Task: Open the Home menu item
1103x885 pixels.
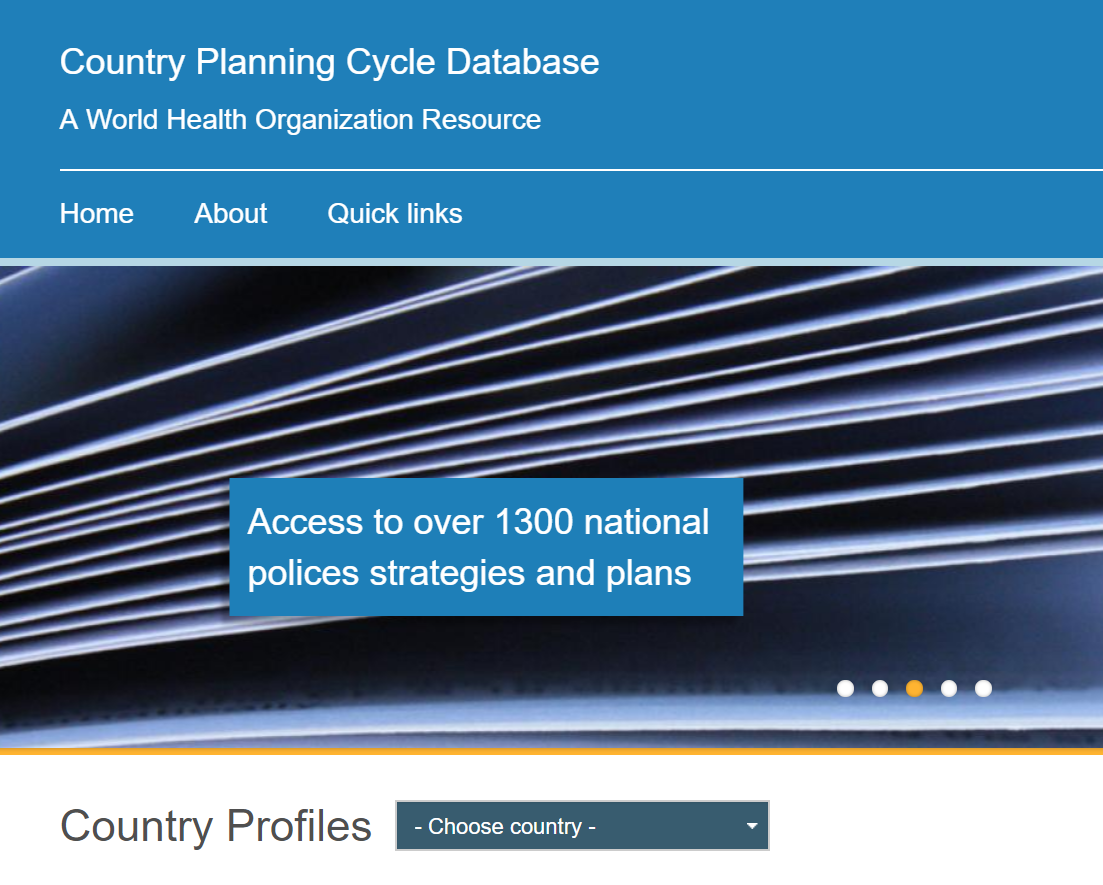Action: pyautogui.click(x=96, y=213)
